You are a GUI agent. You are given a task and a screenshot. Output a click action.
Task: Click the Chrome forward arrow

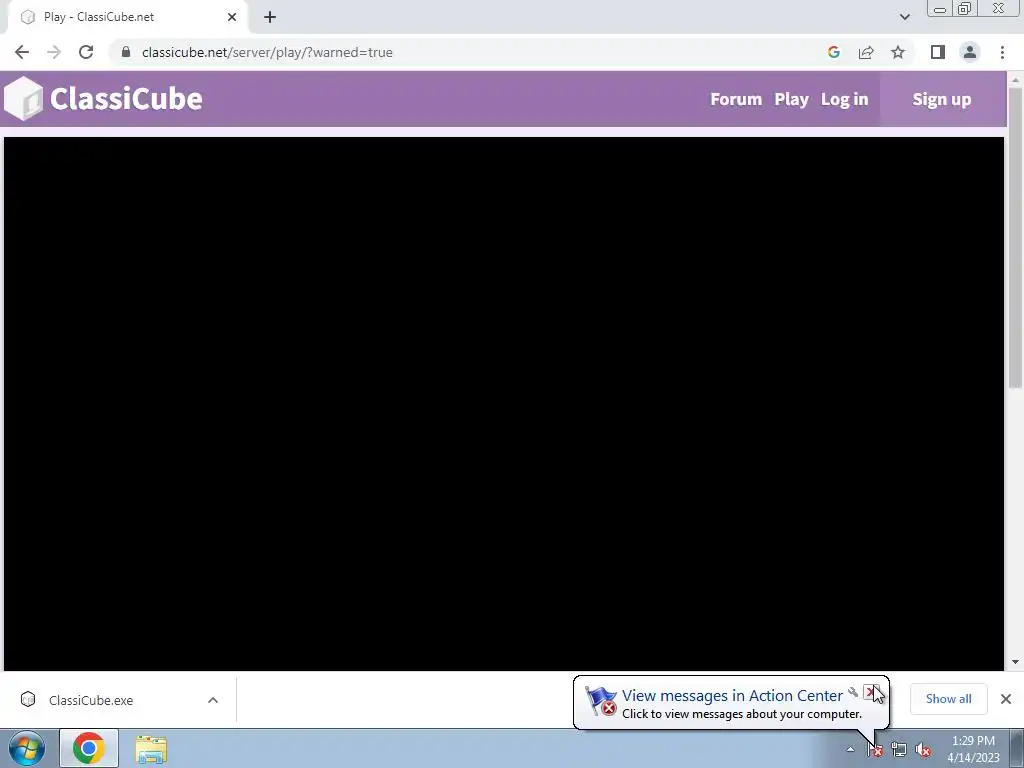coord(54,52)
